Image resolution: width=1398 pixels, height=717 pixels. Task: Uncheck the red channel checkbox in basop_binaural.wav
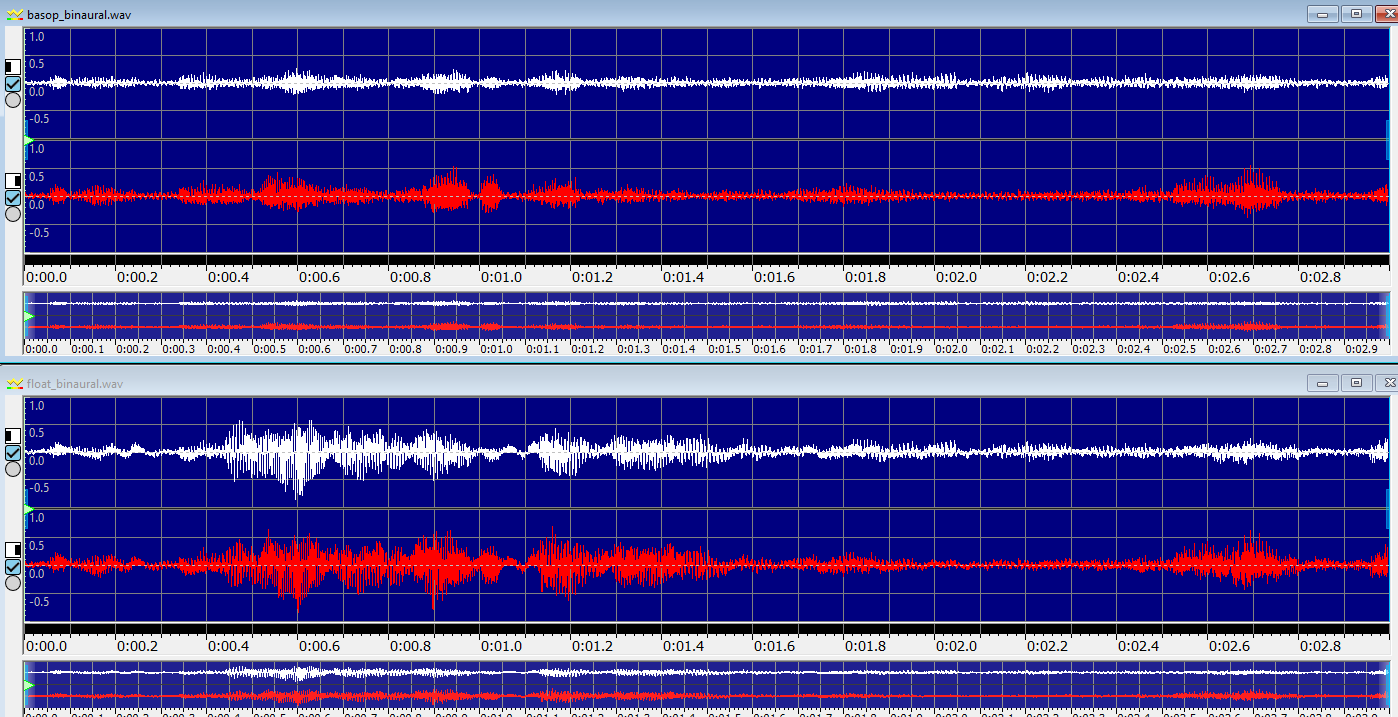coord(13,198)
